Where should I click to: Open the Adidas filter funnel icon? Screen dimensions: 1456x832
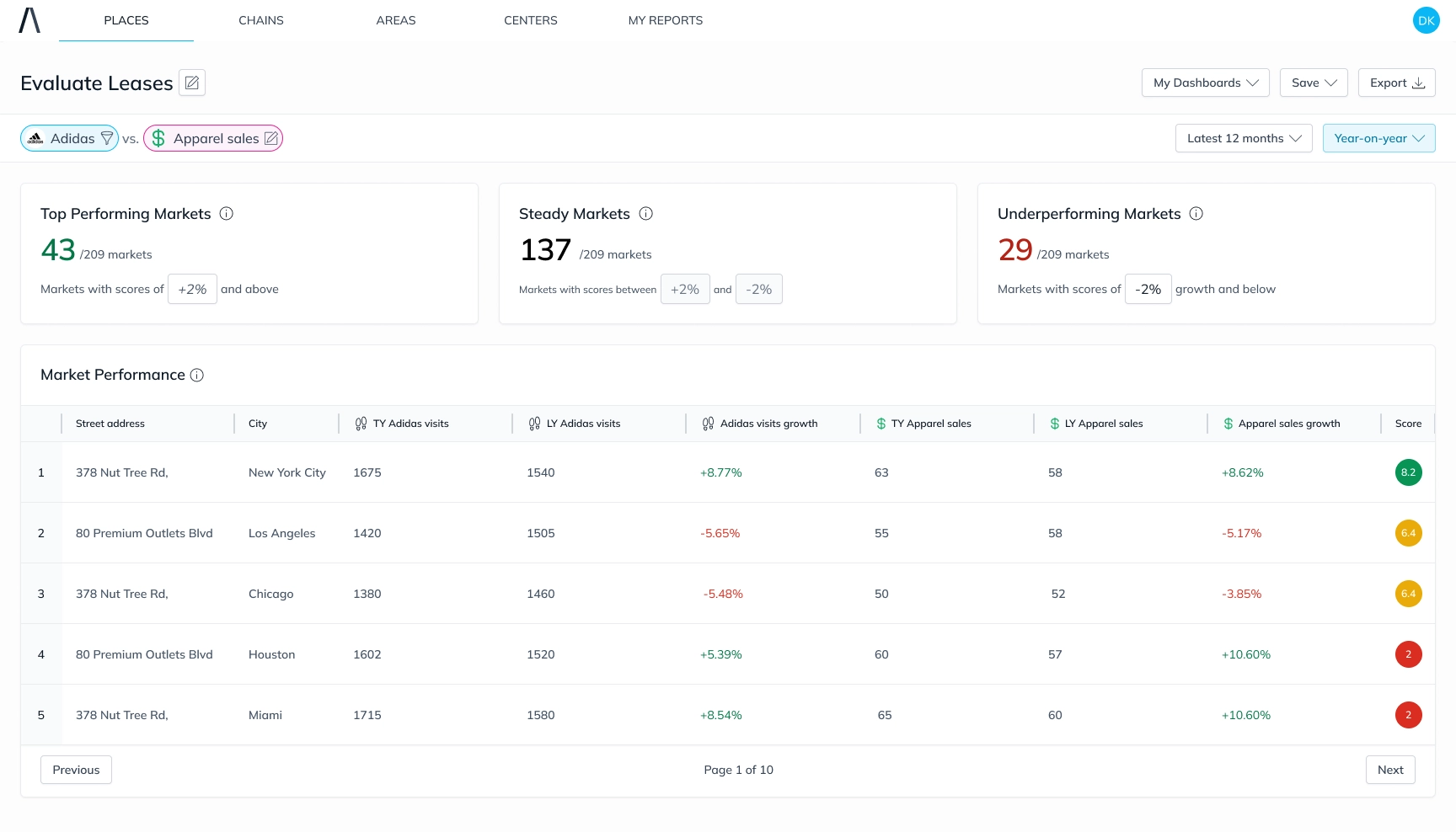107,138
